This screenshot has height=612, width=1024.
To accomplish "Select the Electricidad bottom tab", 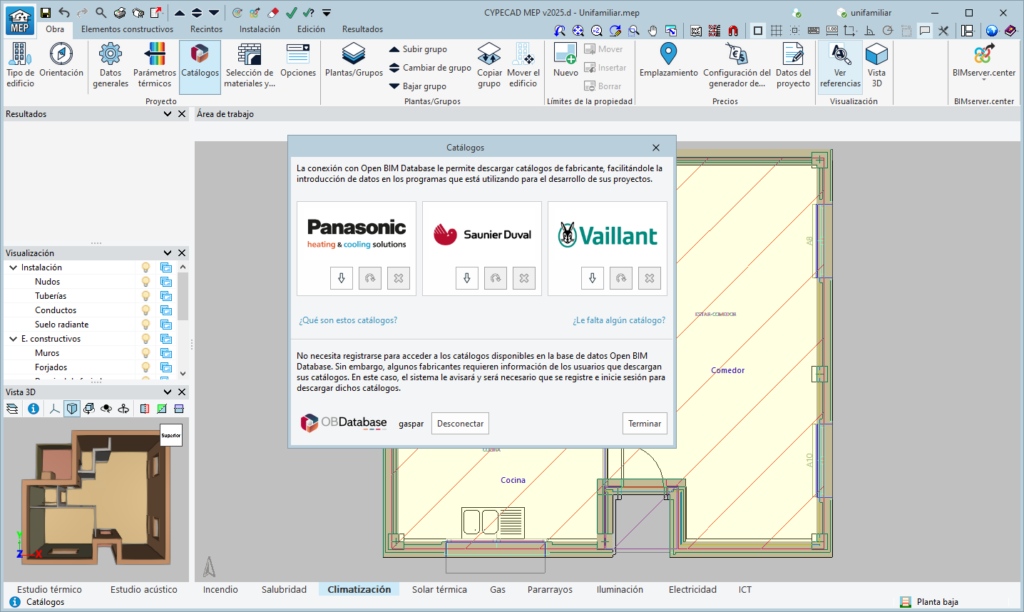I will (x=692, y=590).
